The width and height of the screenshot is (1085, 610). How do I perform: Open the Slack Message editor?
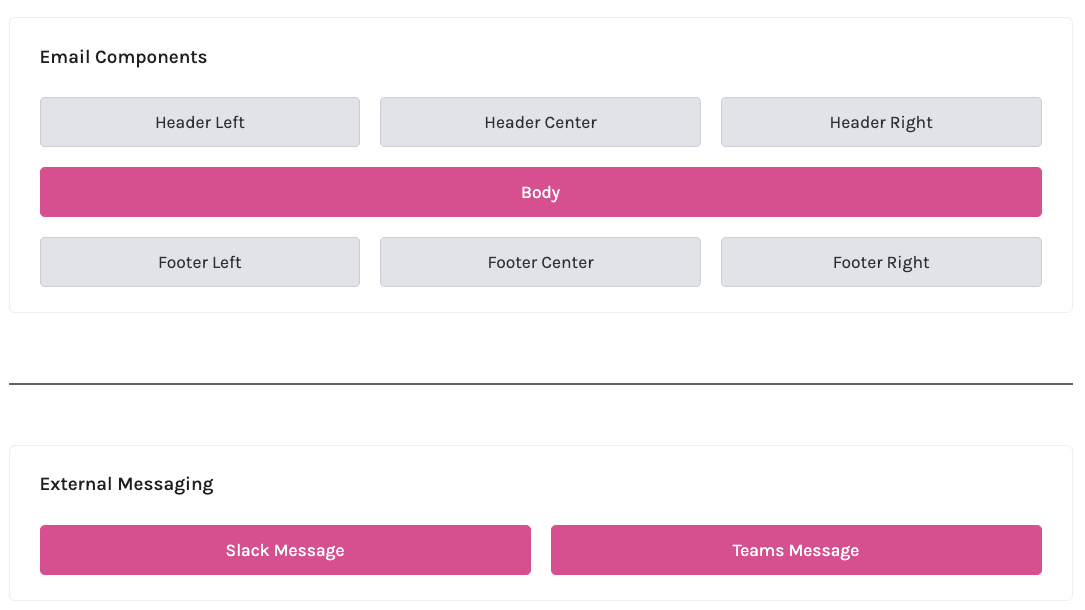pyautogui.click(x=285, y=550)
